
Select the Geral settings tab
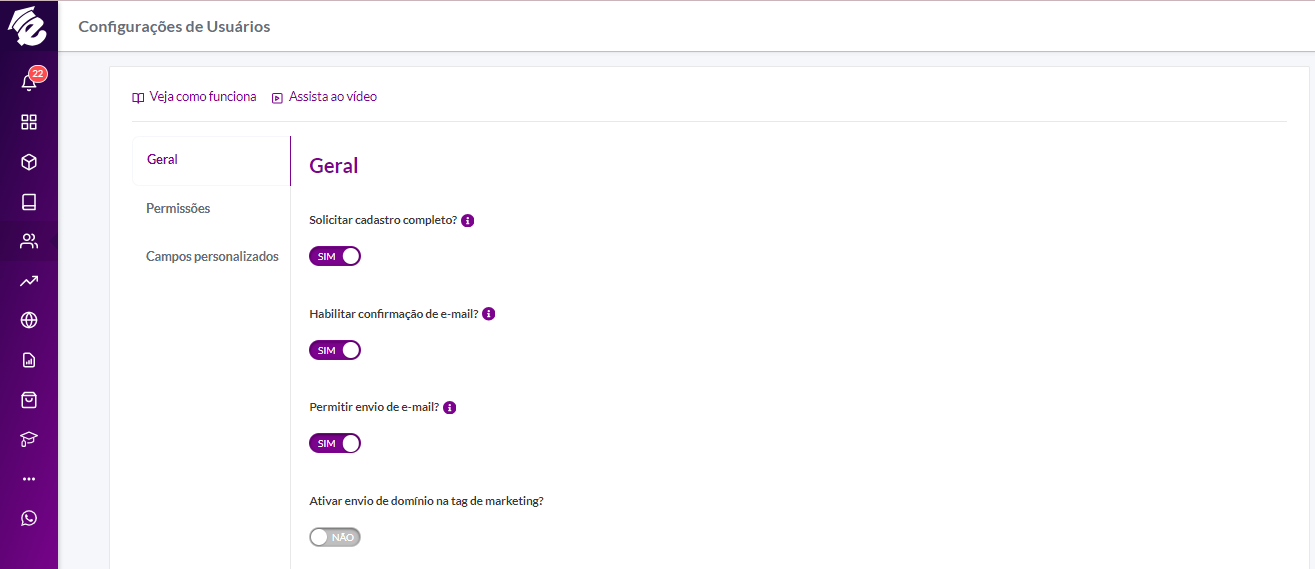coord(211,160)
